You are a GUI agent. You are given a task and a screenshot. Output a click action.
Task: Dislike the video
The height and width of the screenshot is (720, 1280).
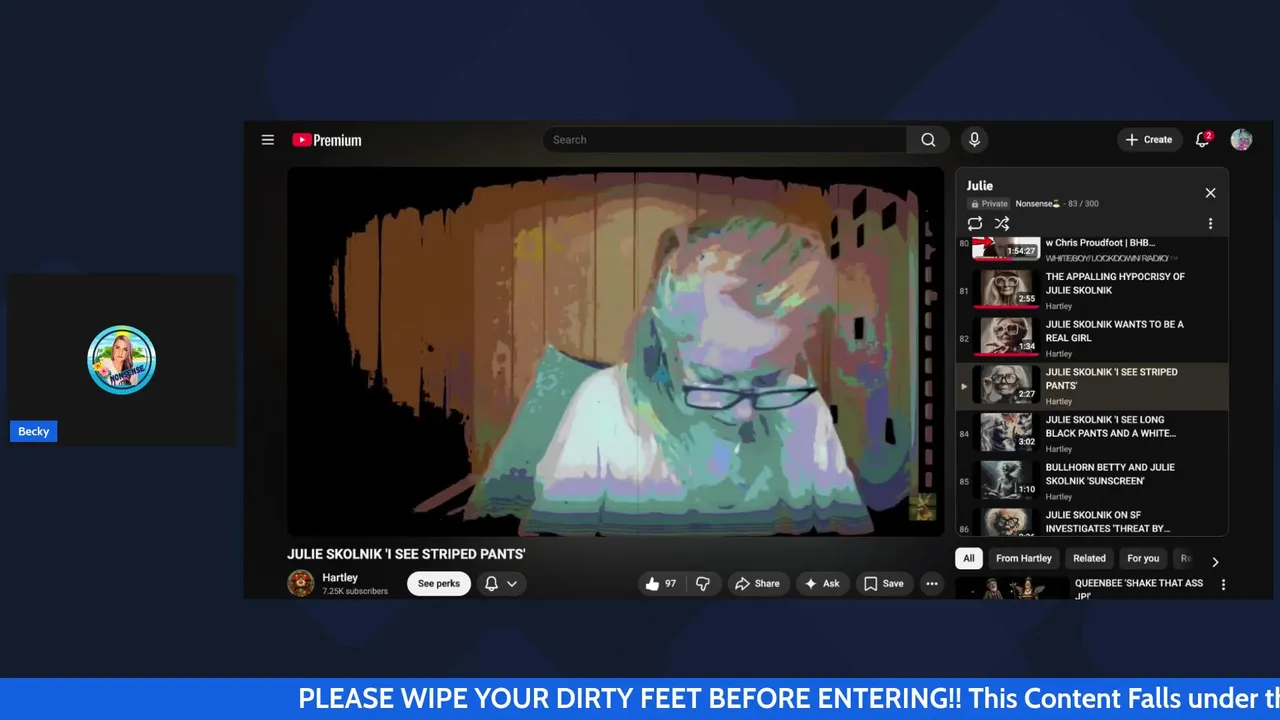tap(703, 583)
